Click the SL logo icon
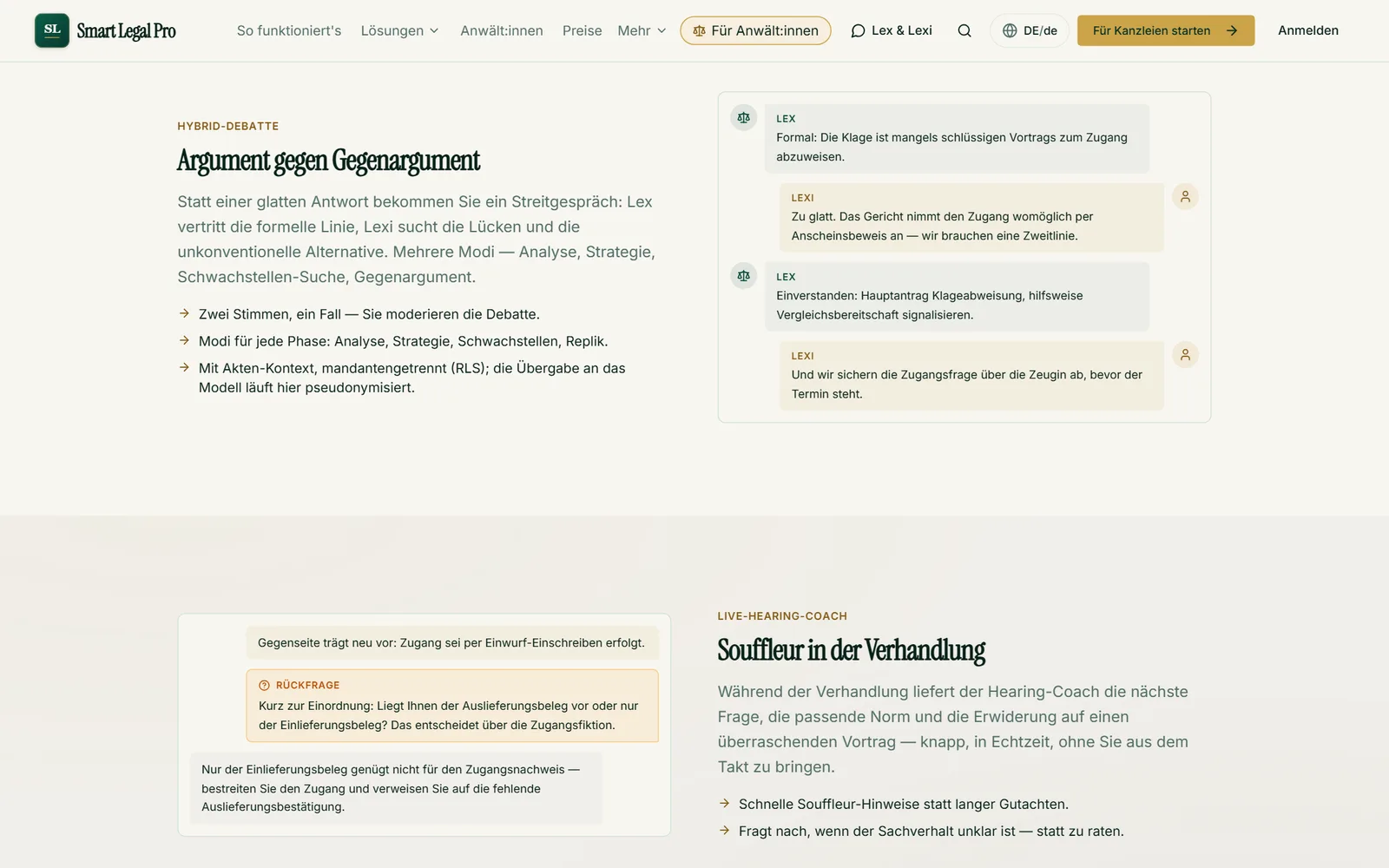This screenshot has height=868, width=1389. coord(52,30)
